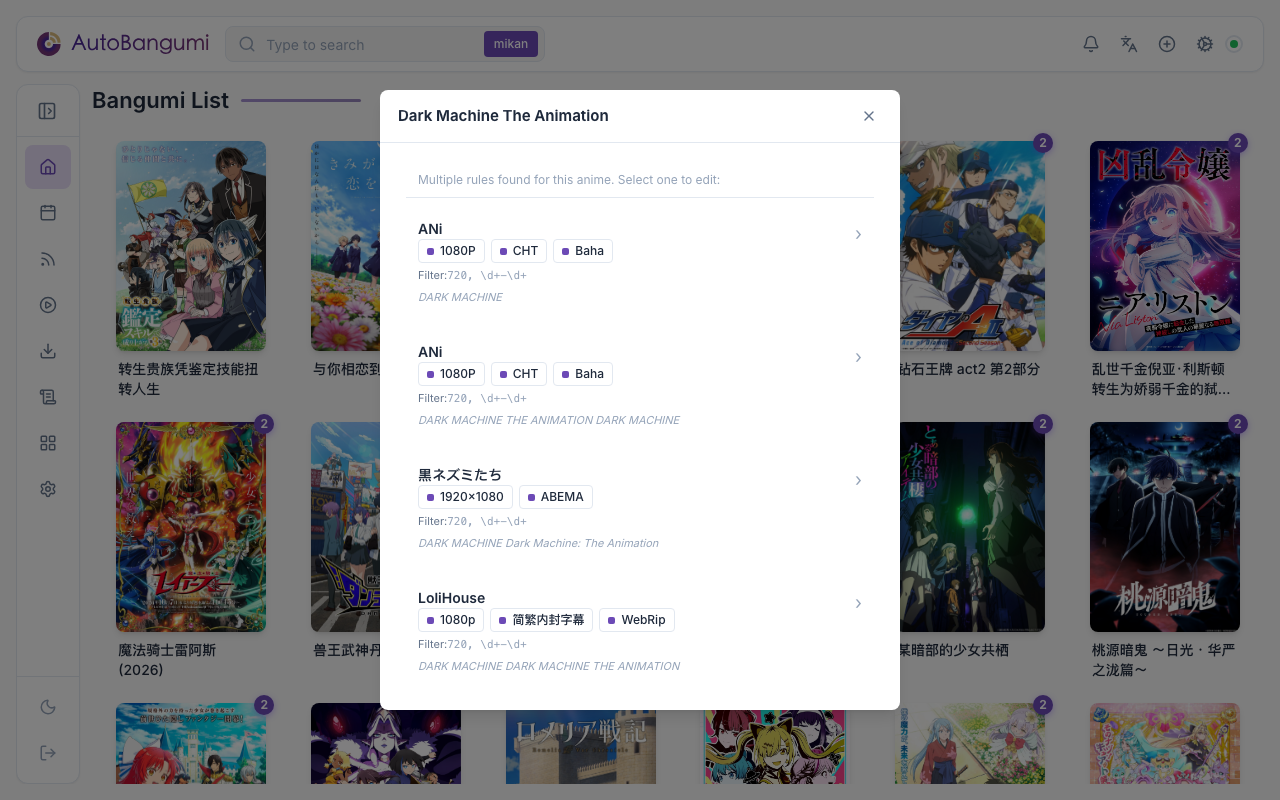Open the RSS feed sidebar icon

48,259
